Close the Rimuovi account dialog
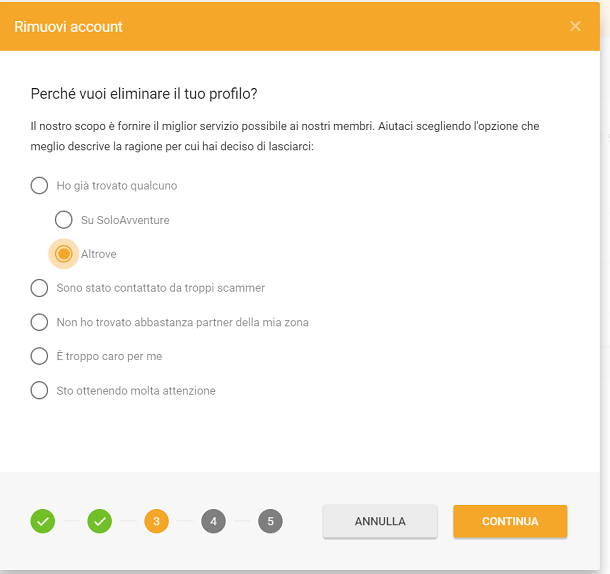Viewport: 610px width, 574px height. click(x=575, y=26)
